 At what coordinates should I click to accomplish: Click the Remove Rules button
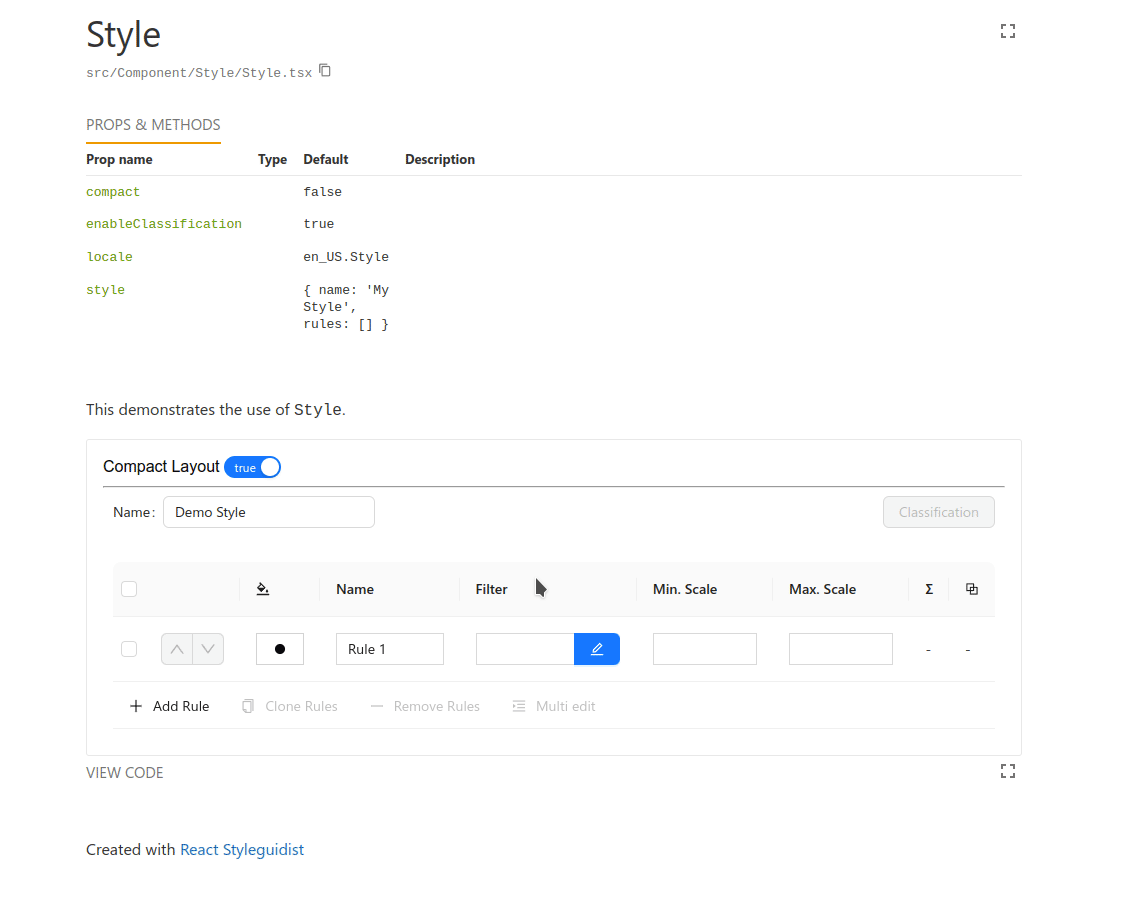point(425,706)
